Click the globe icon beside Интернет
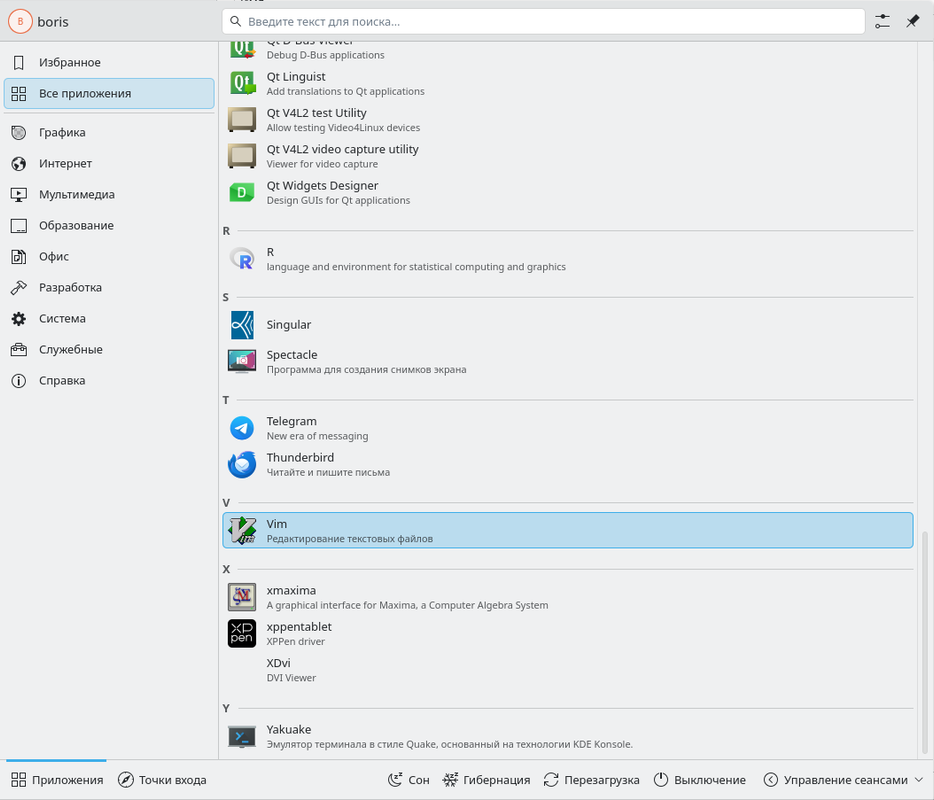The image size is (934, 800). [x=18, y=164]
